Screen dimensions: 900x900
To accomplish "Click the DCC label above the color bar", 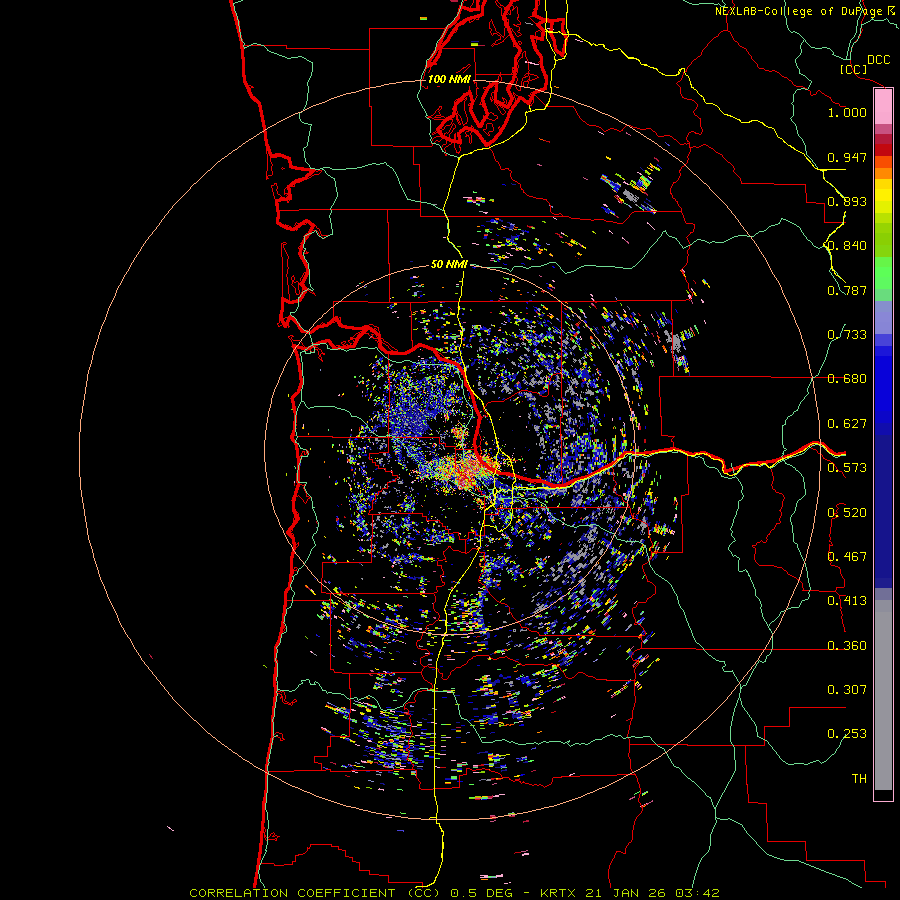I will [x=879, y=59].
